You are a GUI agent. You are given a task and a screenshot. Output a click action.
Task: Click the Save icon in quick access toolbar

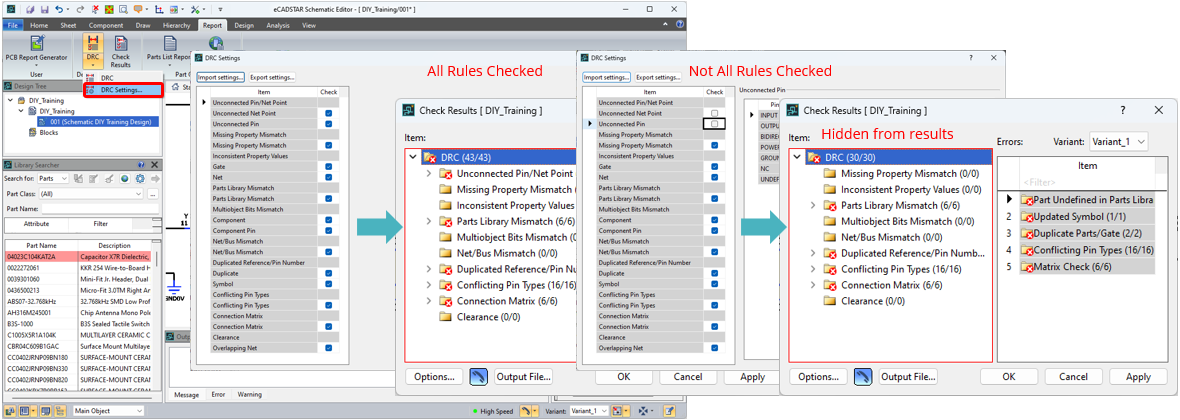[44, 9]
